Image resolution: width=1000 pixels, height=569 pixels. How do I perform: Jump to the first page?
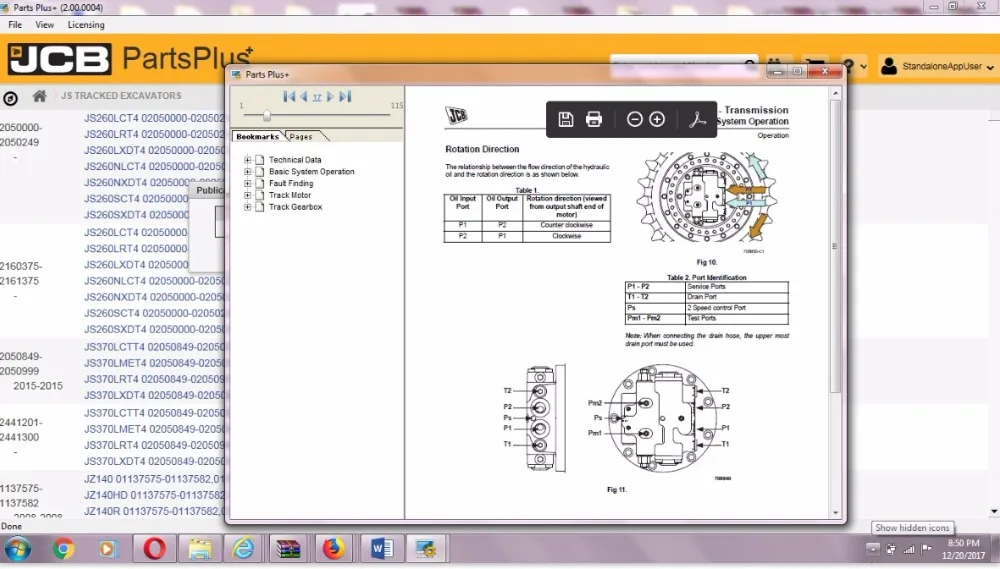pos(289,96)
